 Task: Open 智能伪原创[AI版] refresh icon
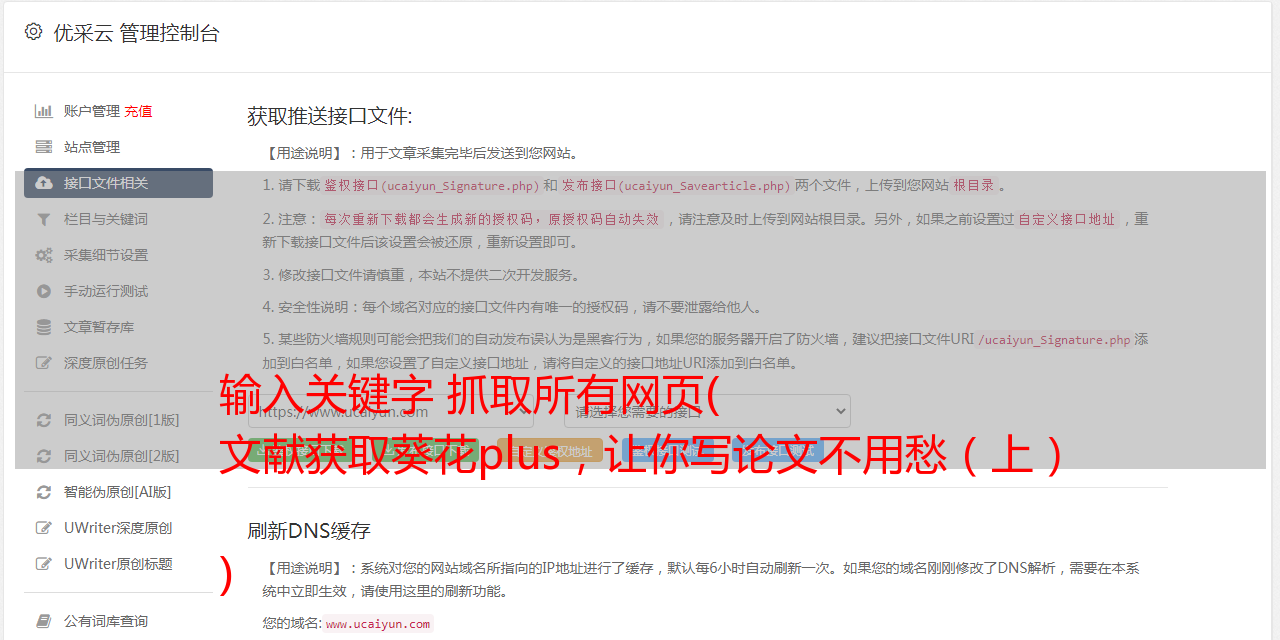44,492
